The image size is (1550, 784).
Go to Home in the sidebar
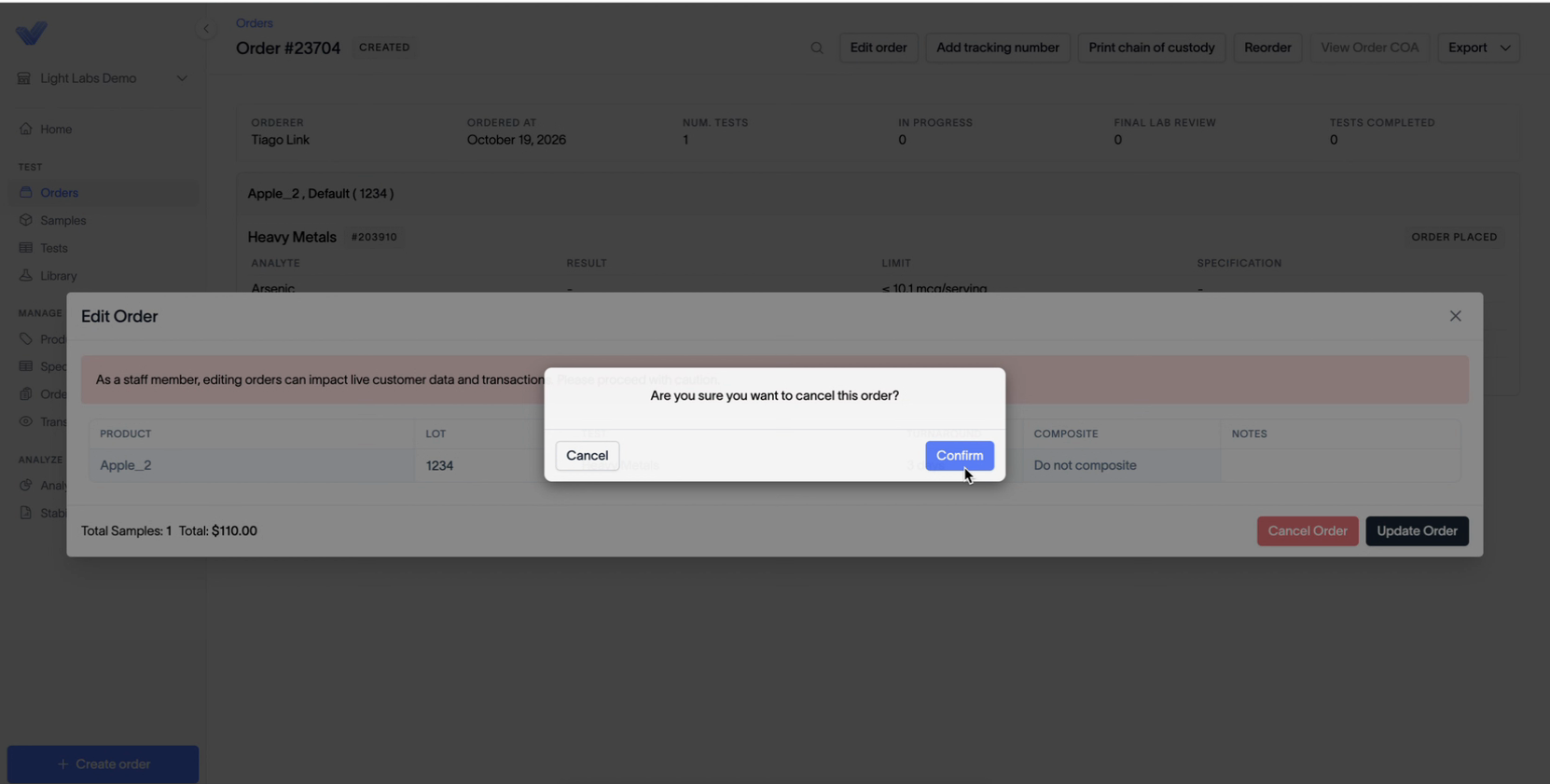click(x=56, y=130)
